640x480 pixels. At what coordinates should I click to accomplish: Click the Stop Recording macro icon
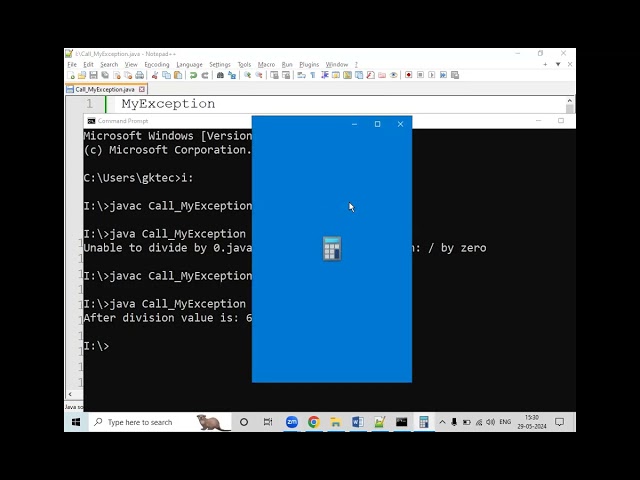(x=420, y=75)
